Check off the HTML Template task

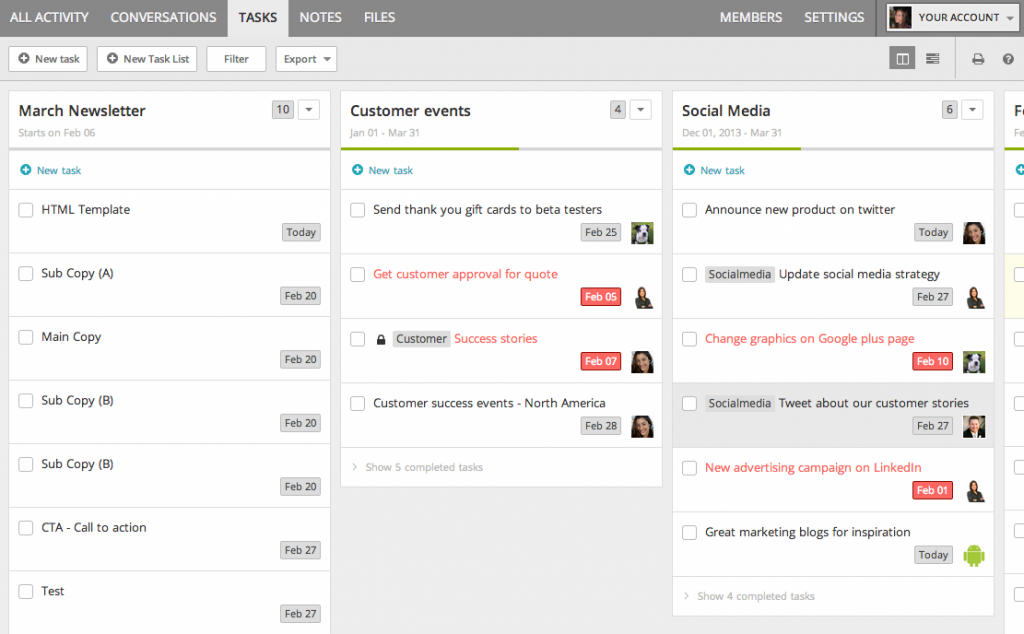[25, 210]
